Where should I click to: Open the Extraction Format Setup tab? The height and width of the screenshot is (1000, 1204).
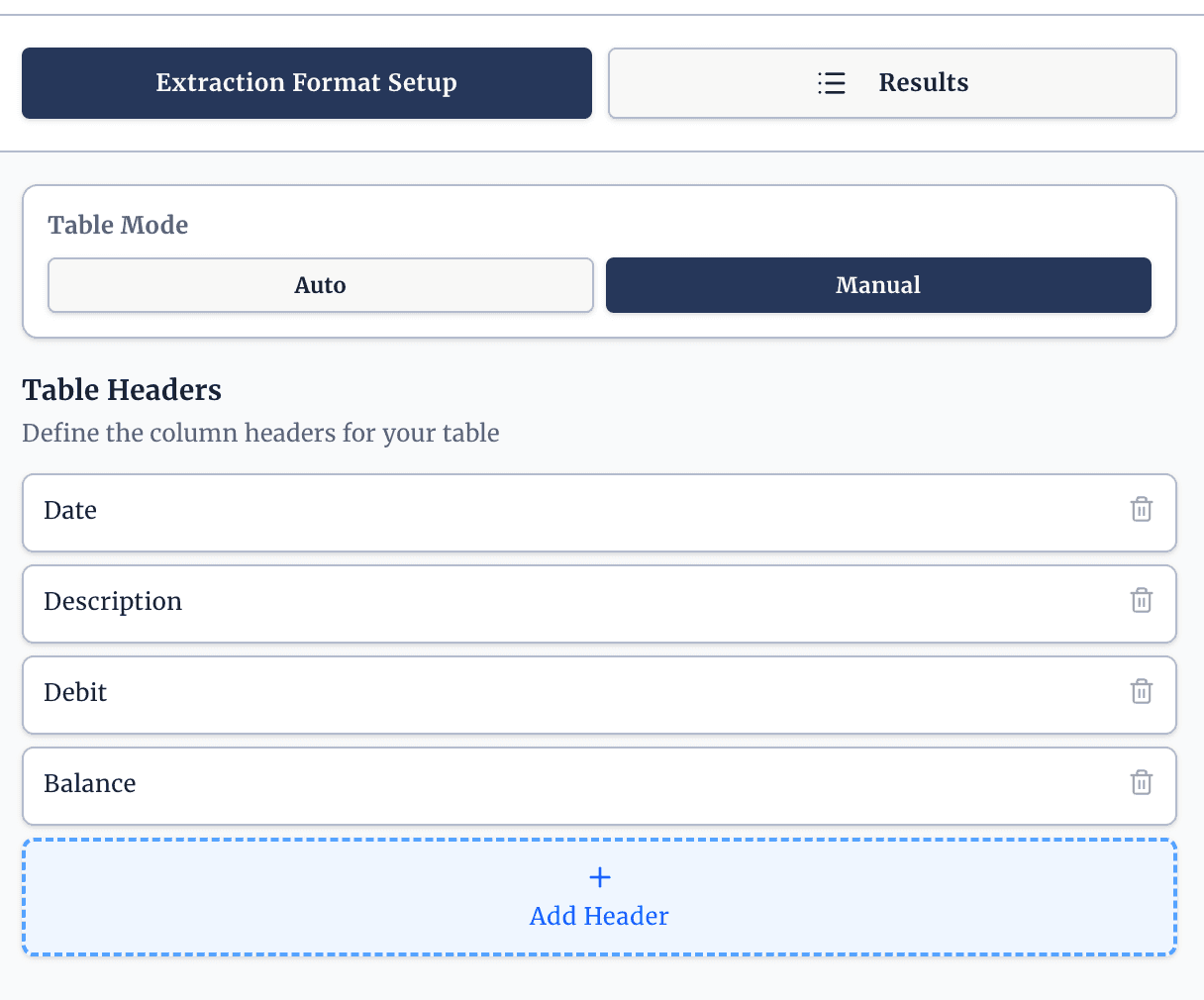pyautogui.click(x=306, y=83)
